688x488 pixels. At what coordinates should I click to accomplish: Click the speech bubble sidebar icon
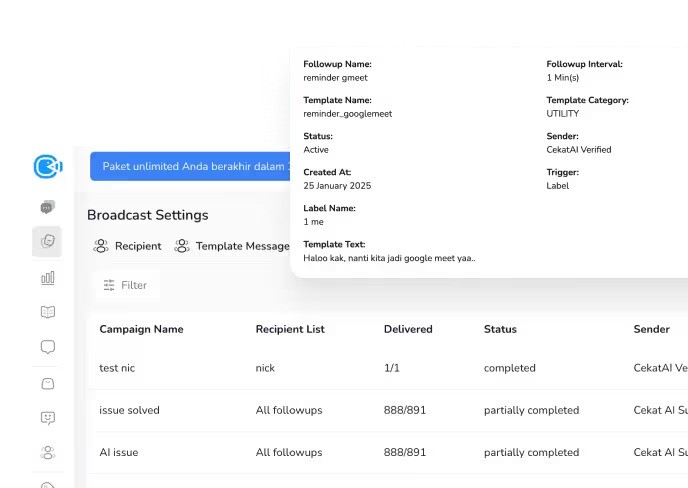47,347
